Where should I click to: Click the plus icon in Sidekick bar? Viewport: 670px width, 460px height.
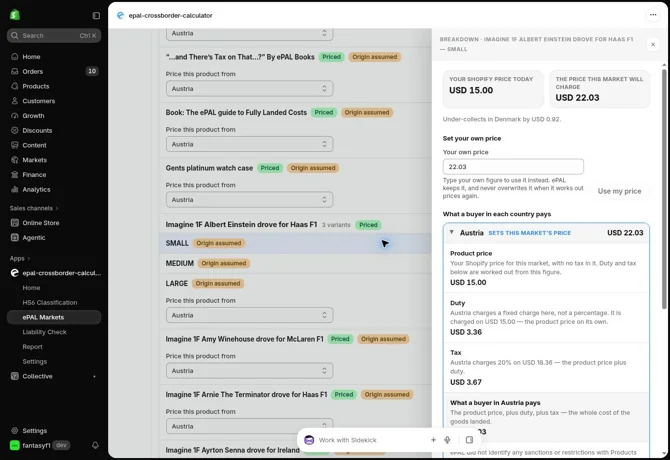click(433, 440)
